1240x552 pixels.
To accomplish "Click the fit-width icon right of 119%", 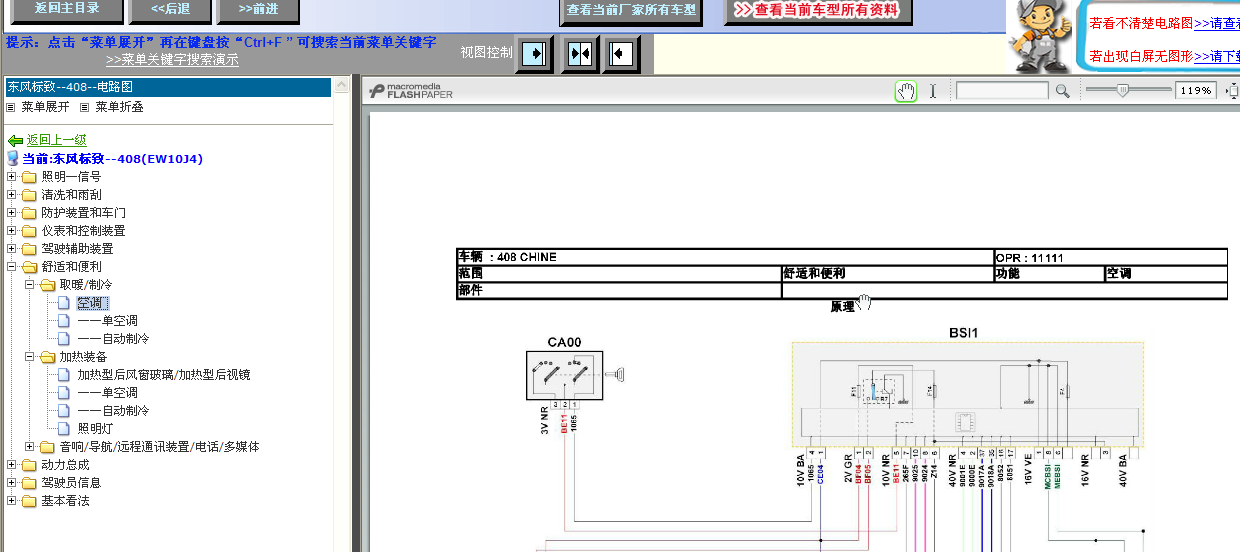I will (x=1232, y=91).
